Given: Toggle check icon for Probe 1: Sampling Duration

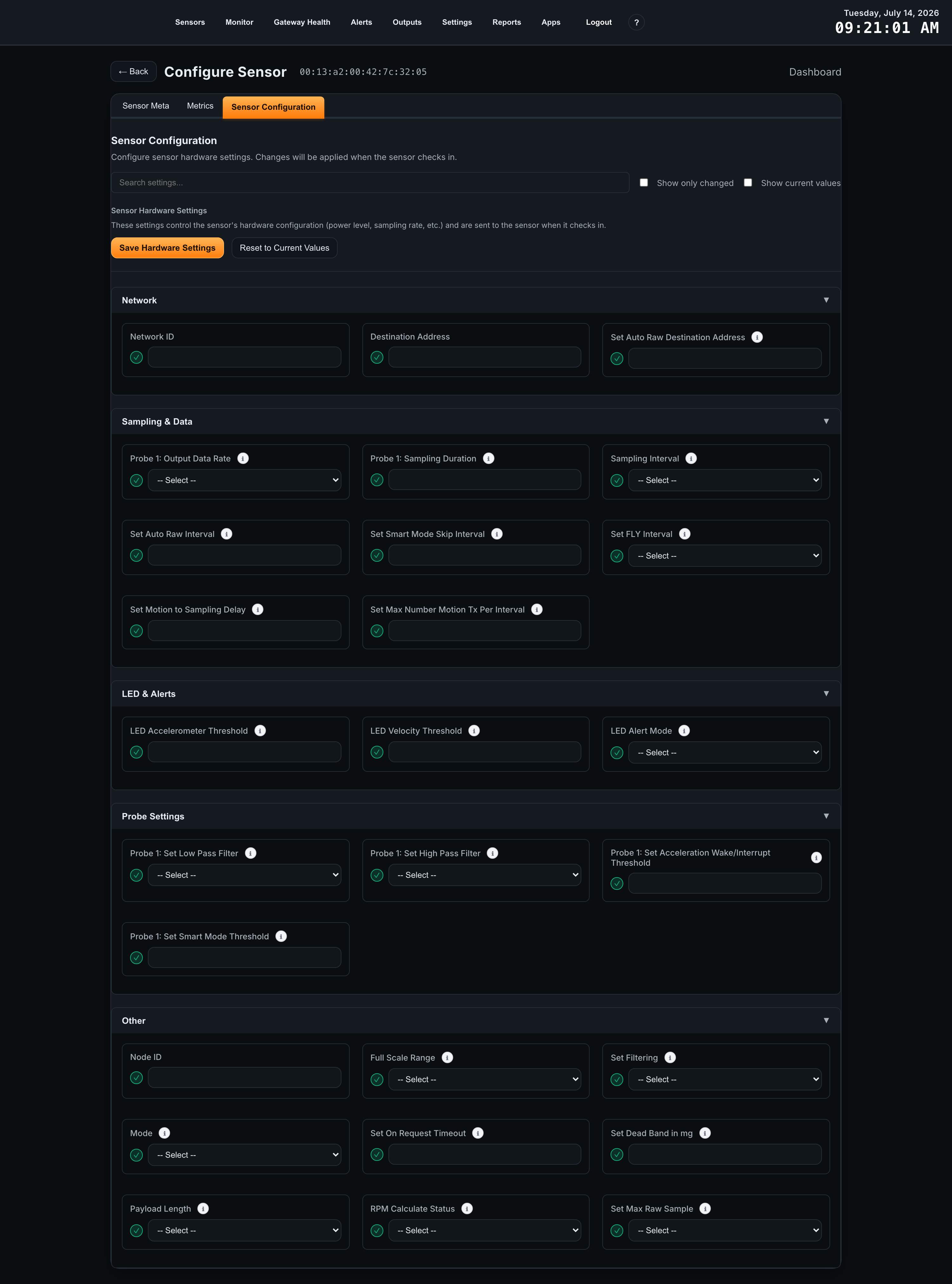Looking at the screenshot, I should [377, 480].
